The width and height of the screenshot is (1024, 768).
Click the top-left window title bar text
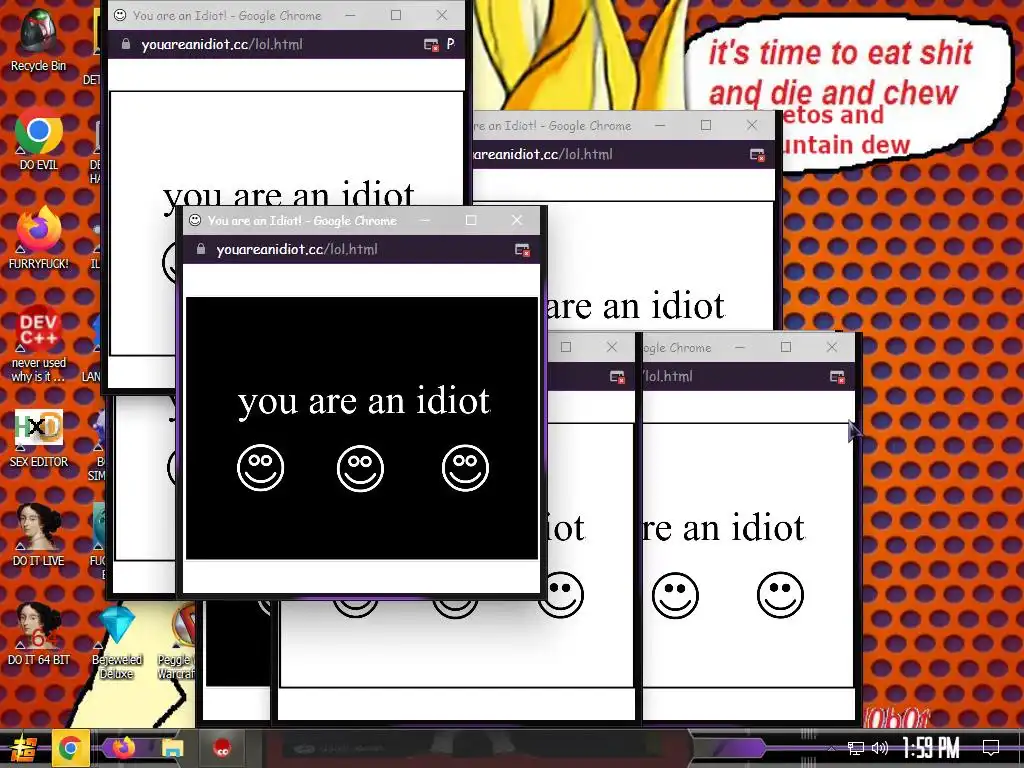pyautogui.click(x=227, y=16)
